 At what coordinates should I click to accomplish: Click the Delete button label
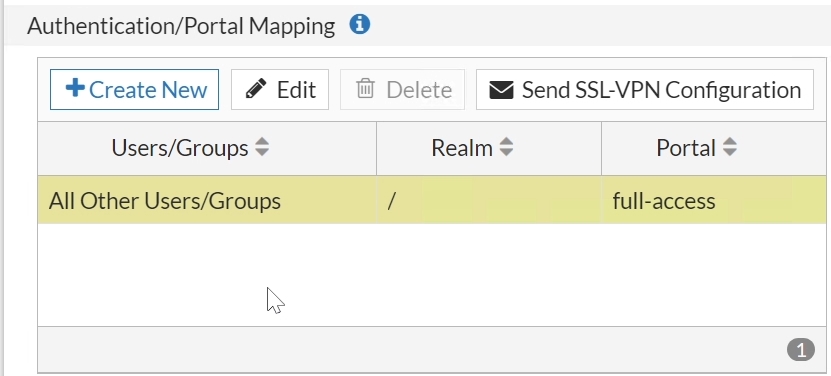click(x=419, y=90)
